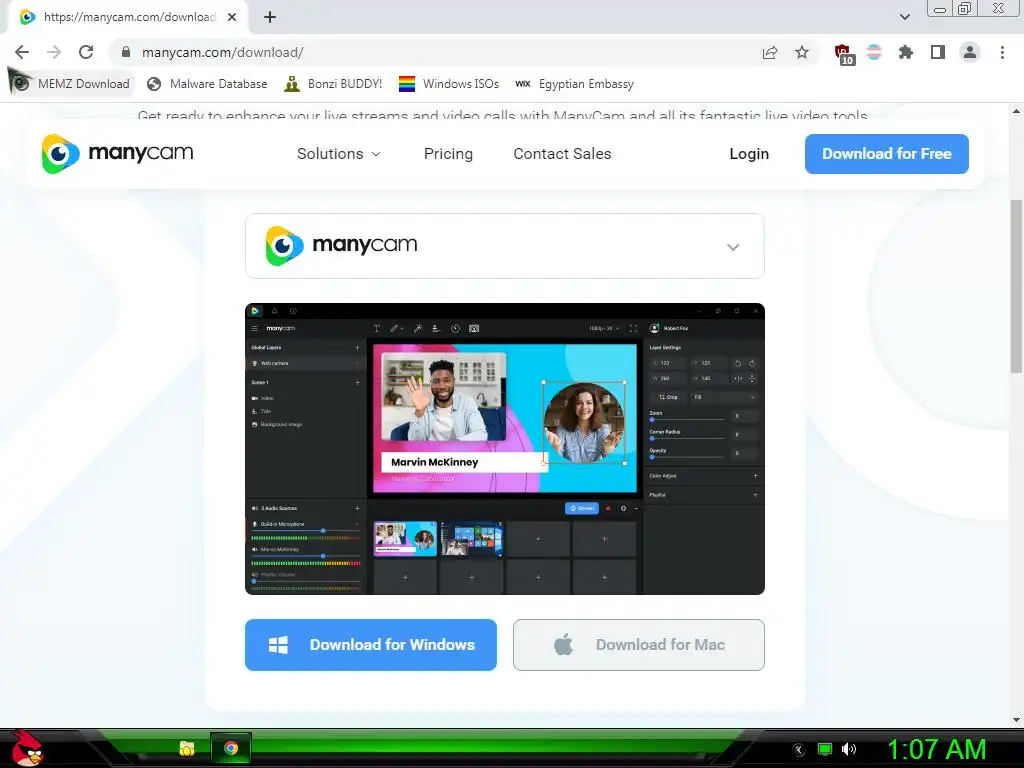Open the Windows ISOs bookmark

tap(449, 84)
